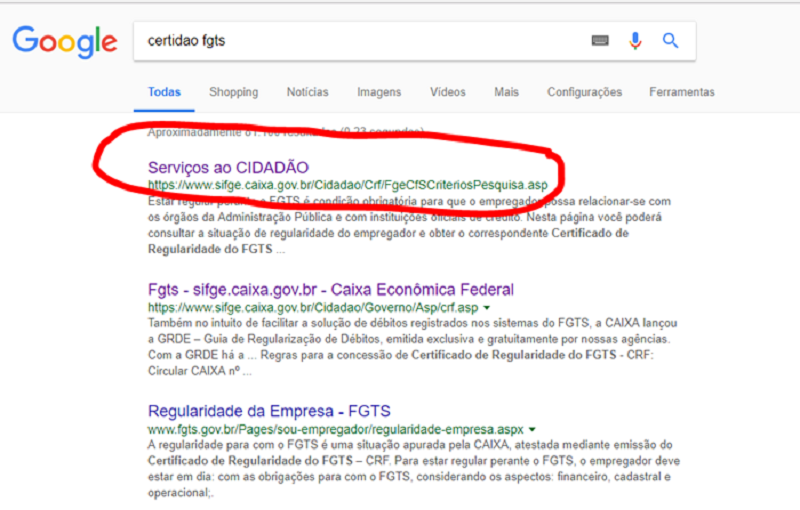Open 'Regularidade da Empresa - FGTS' result
This screenshot has width=800, height=510.
click(269, 411)
